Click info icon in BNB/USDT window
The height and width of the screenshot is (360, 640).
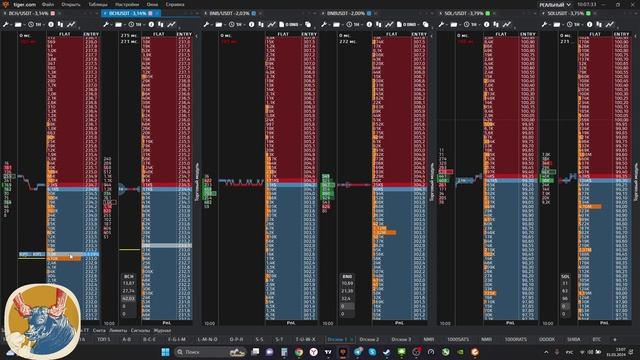point(251,24)
